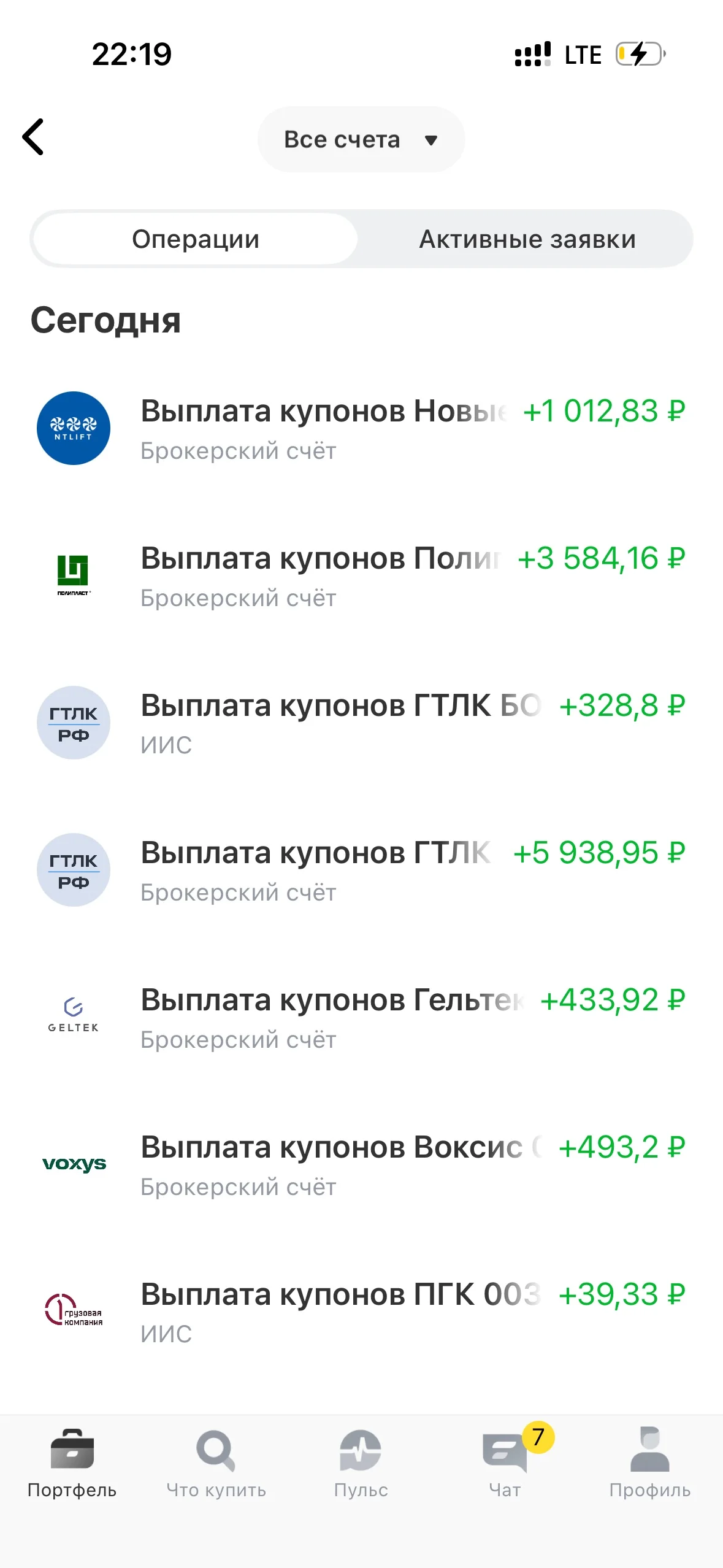The image size is (723, 1568).
Task: Open the ГТЛК payout +5 938,95 ₽
Action: [361, 870]
